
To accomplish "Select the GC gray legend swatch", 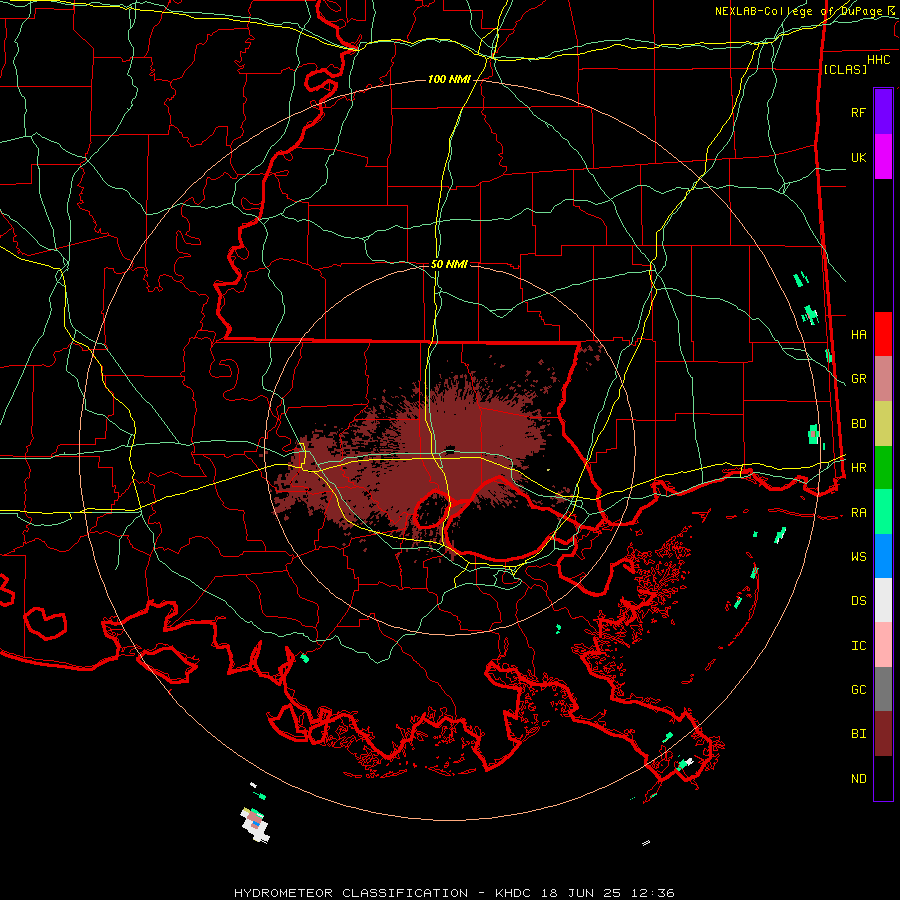I will (883, 689).
